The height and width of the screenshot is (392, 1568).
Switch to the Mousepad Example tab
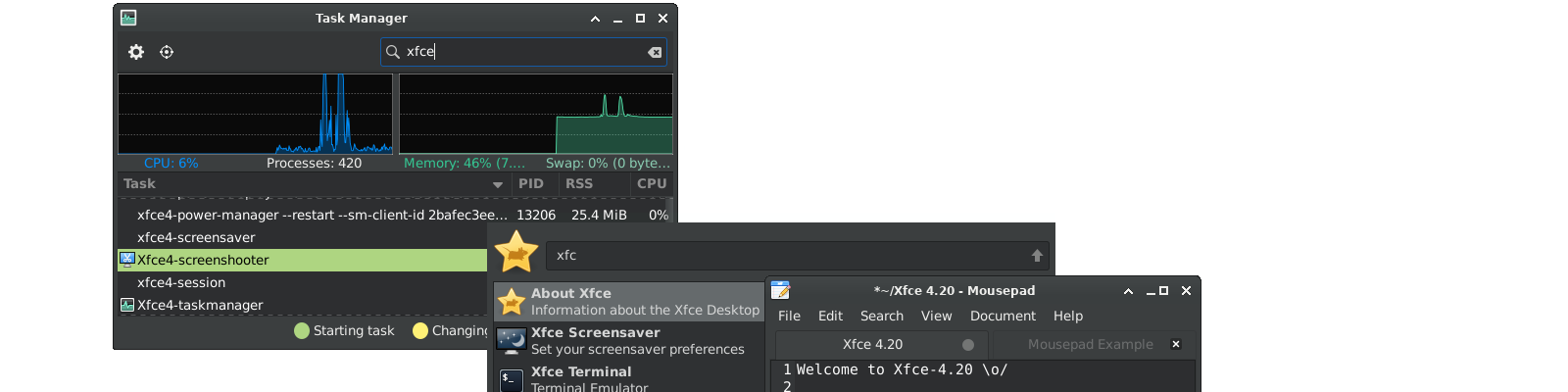[1090, 345]
